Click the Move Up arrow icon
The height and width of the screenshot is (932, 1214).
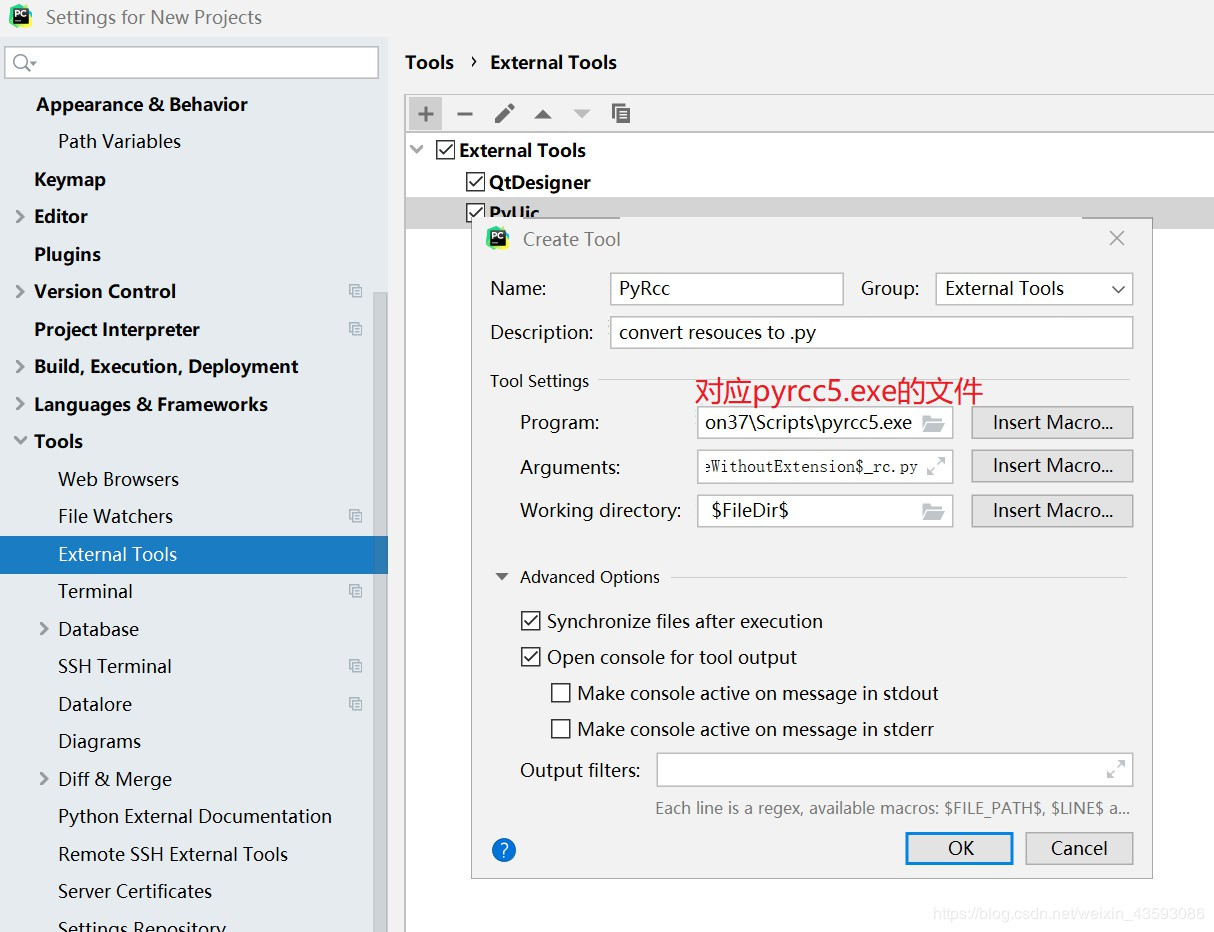542,114
